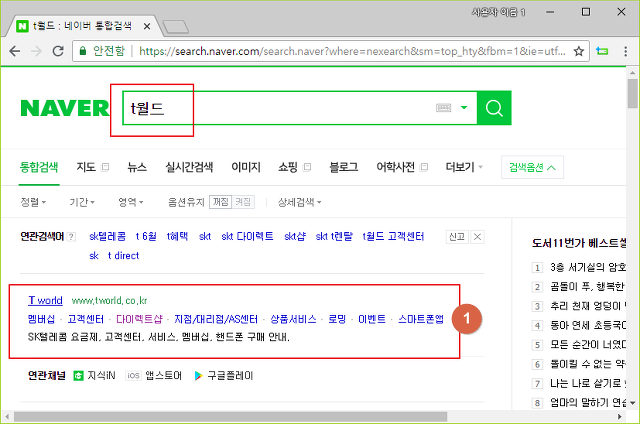Set 옵션유지 toggle to 켜짐
The image size is (640, 424).
243,202
